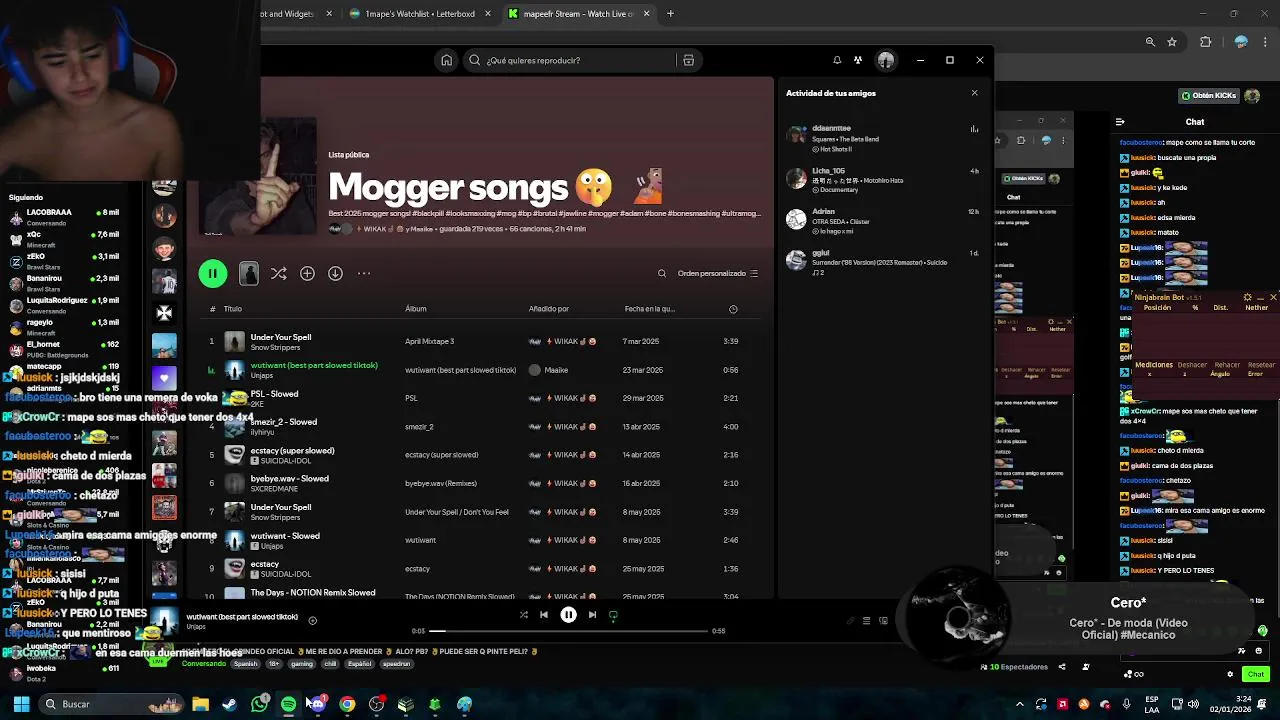Close the Actividad de tus amigos panel
The height and width of the screenshot is (720, 1280).
pos(975,93)
